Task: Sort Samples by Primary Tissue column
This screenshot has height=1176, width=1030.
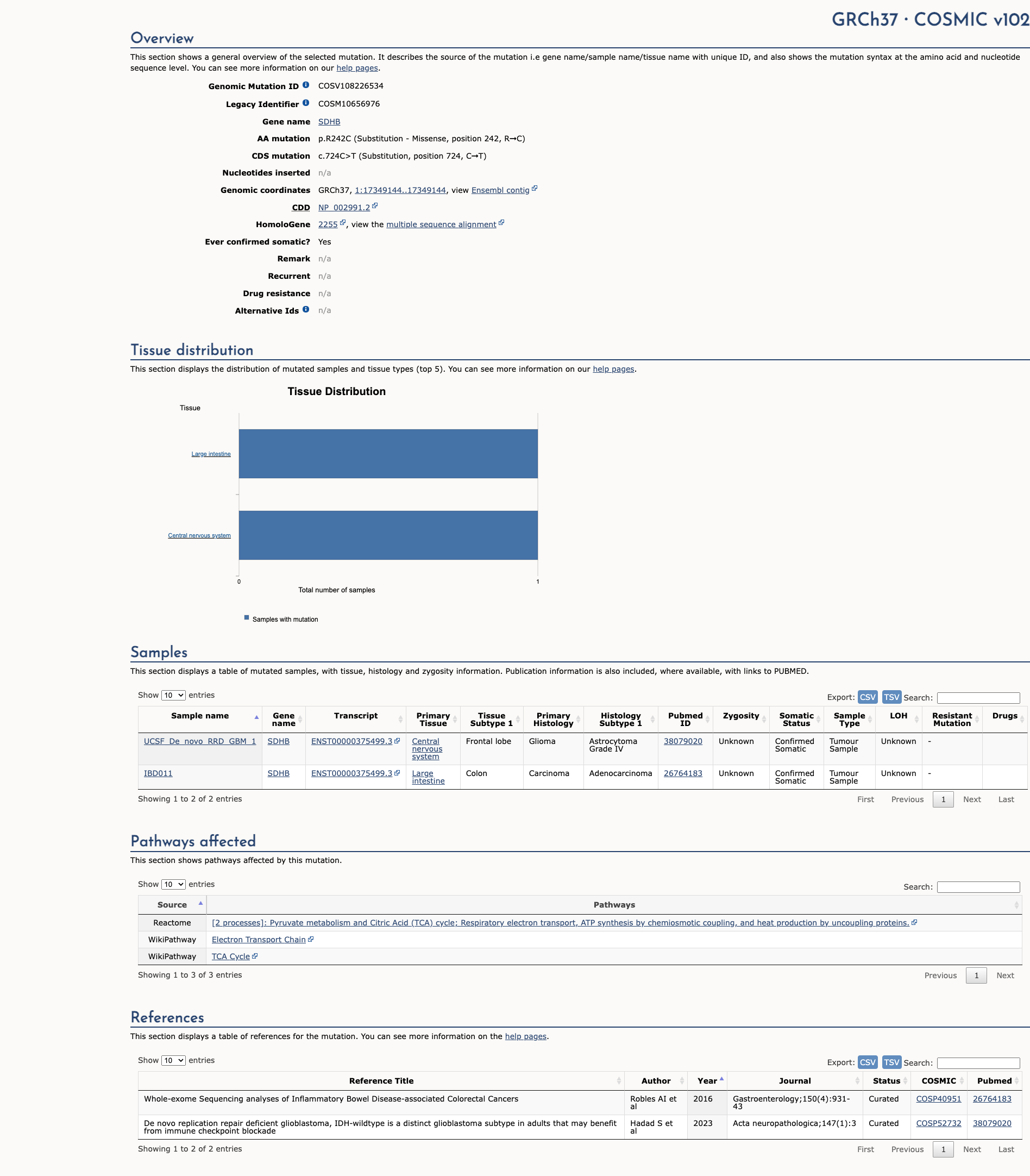Action: tap(434, 720)
